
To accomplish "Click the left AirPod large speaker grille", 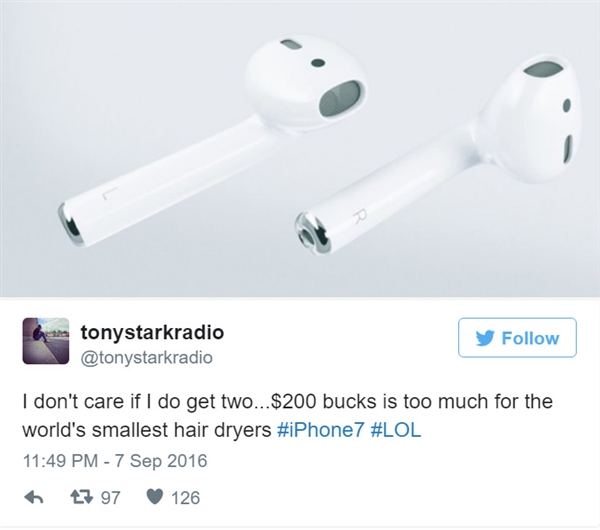I will pyautogui.click(x=341, y=100).
